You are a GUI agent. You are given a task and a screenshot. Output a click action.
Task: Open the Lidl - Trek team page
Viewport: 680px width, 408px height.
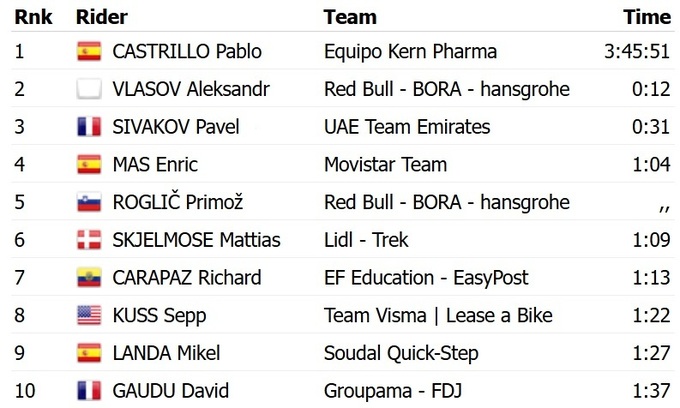366,240
